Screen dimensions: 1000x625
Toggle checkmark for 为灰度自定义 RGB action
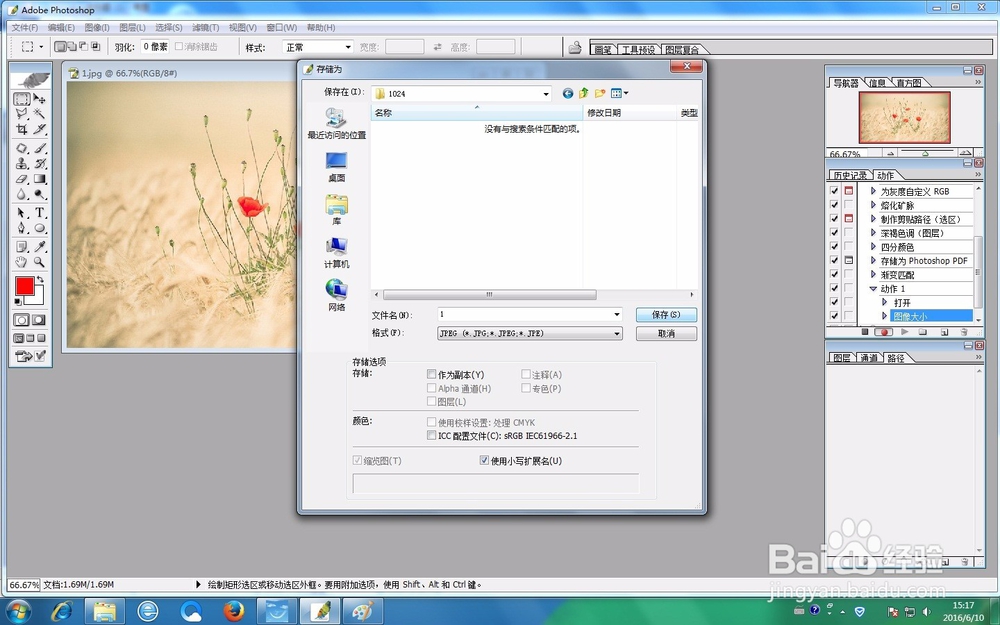pos(834,191)
